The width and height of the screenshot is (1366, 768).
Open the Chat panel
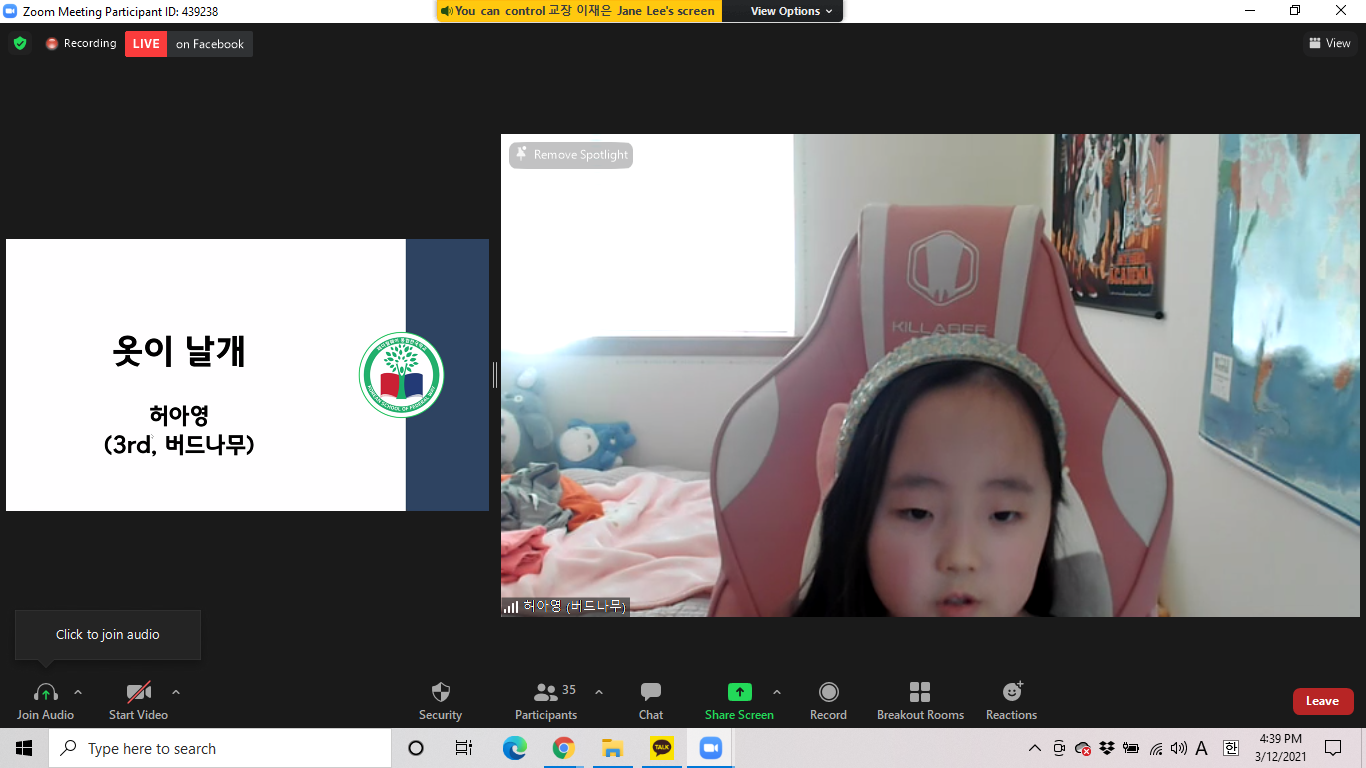(651, 692)
